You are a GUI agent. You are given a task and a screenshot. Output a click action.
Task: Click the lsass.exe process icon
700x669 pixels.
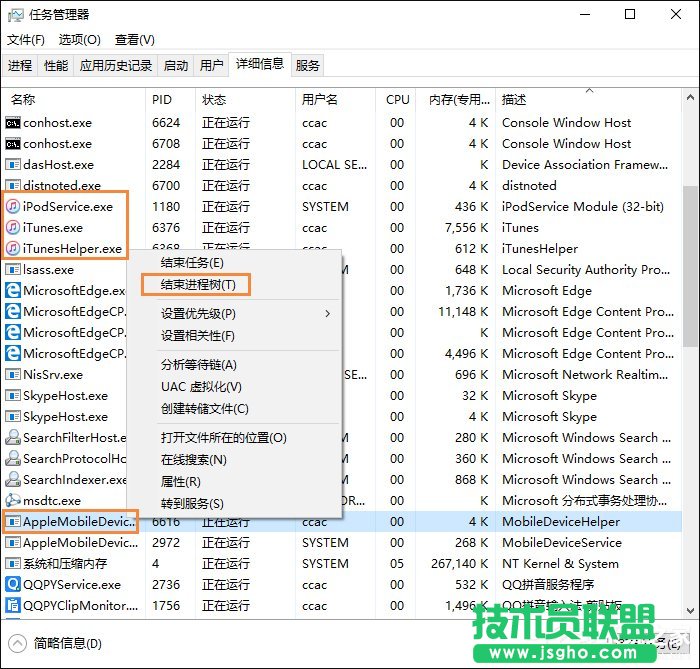12,270
